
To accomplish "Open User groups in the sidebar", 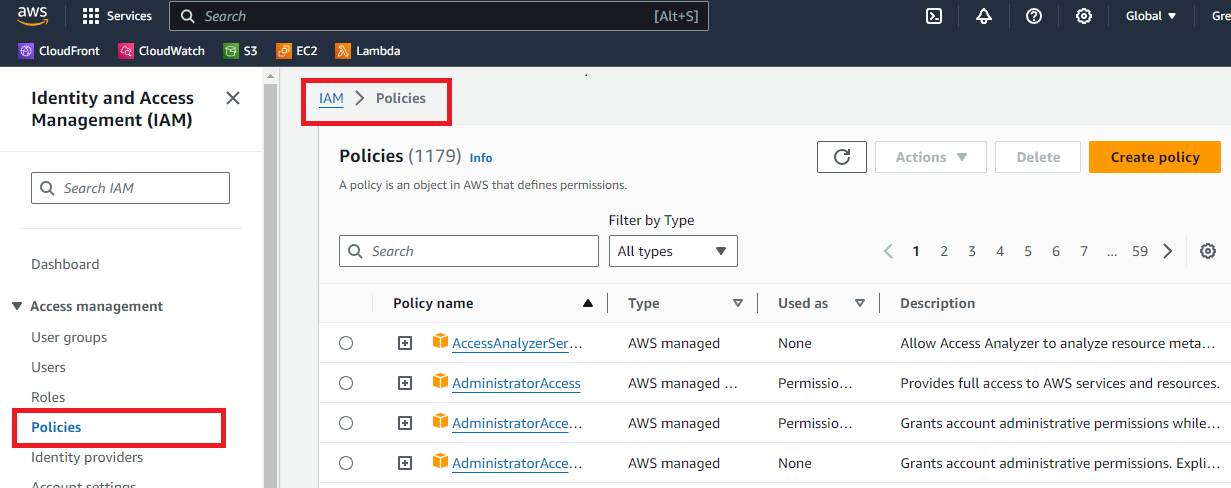I will [x=69, y=337].
